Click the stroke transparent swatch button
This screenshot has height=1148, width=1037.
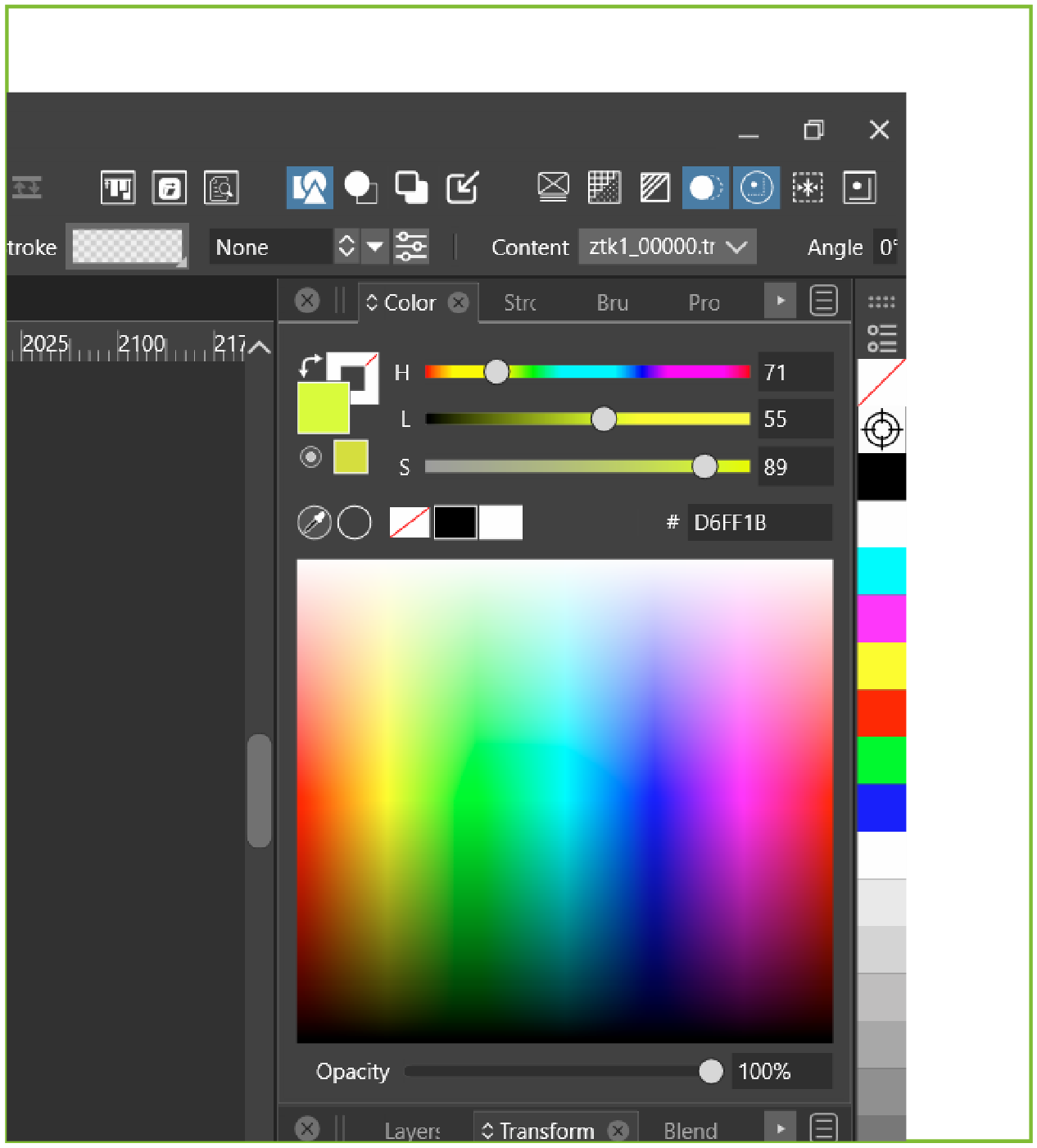(x=127, y=247)
